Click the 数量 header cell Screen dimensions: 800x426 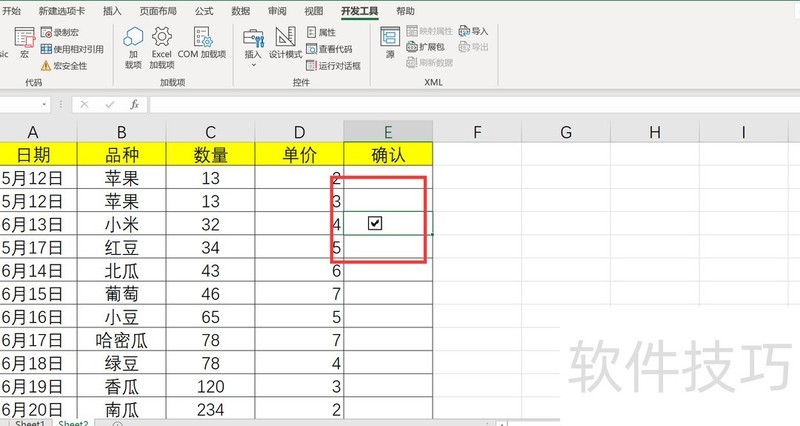[x=210, y=154]
